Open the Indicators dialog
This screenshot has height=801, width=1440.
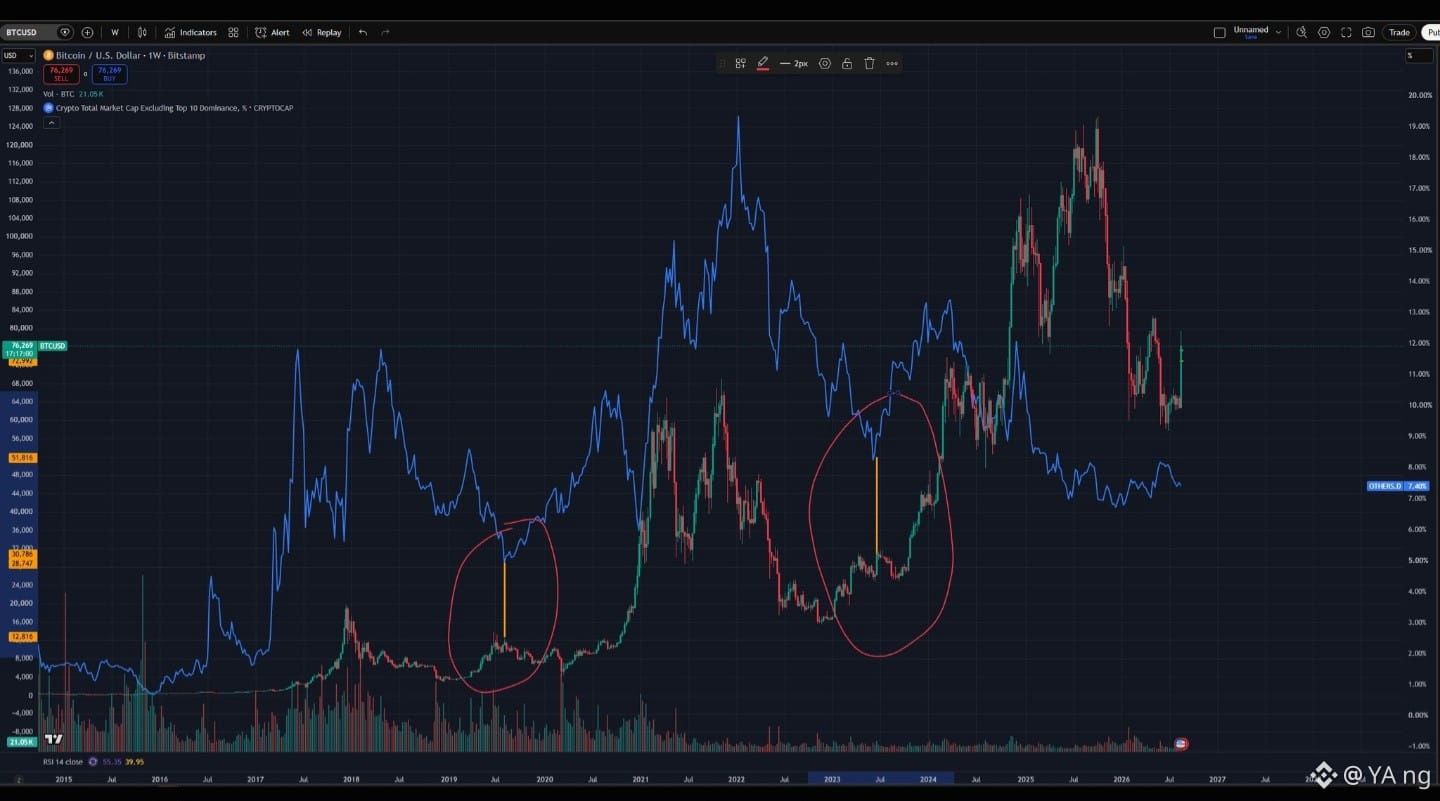(x=191, y=33)
